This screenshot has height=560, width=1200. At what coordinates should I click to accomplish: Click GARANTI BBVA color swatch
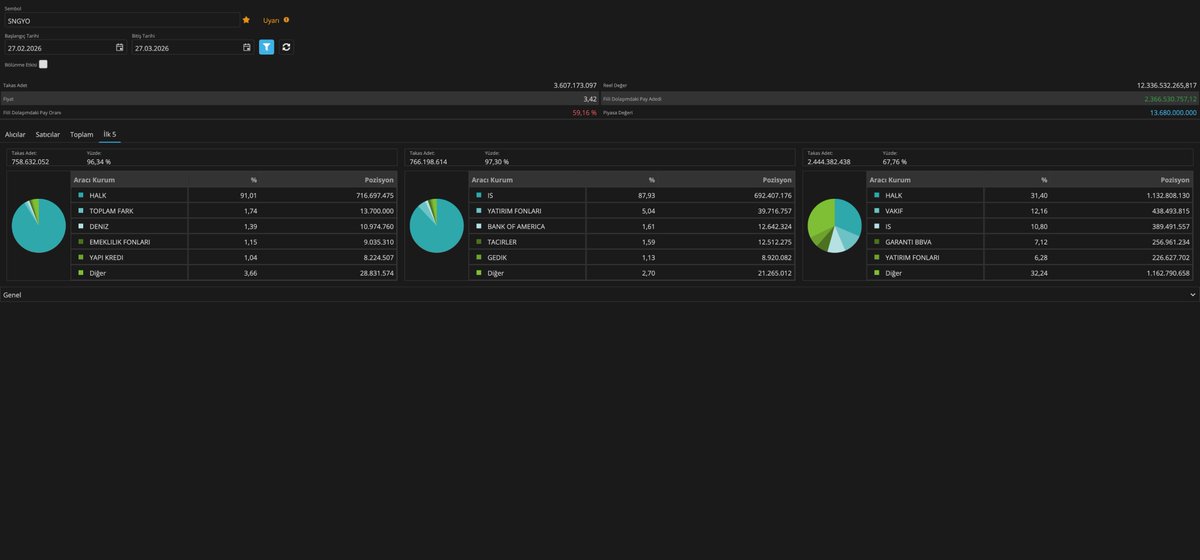click(x=876, y=242)
